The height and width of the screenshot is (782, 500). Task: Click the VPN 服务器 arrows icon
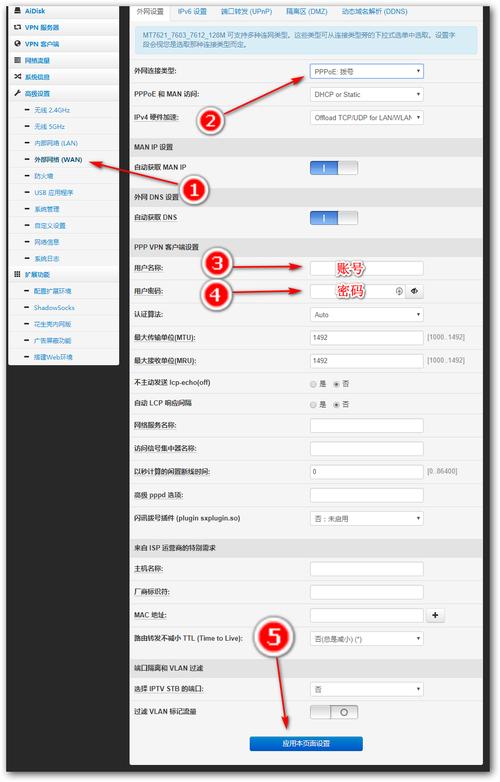[17, 27]
